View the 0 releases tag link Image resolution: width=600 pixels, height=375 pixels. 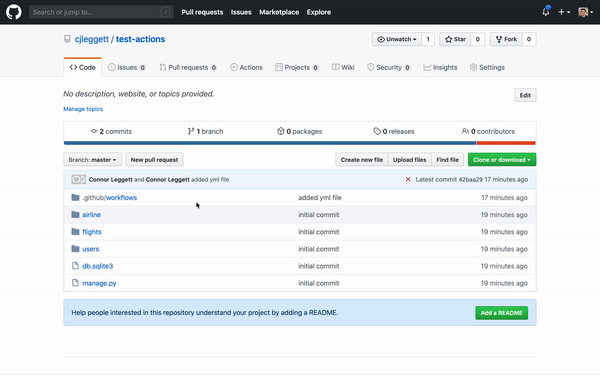[394, 131]
